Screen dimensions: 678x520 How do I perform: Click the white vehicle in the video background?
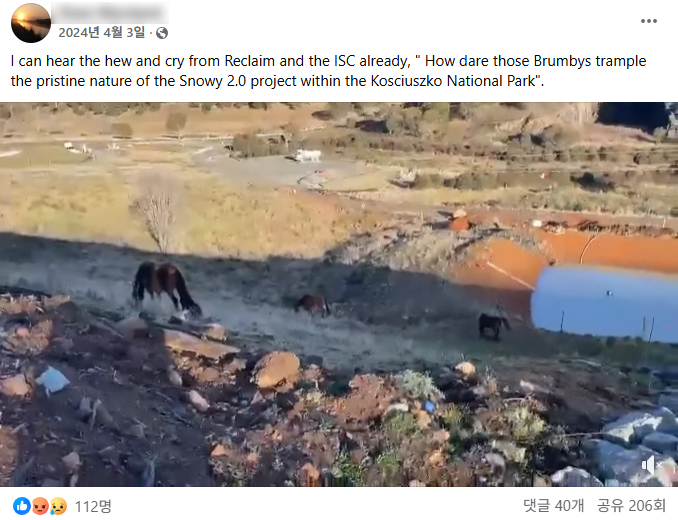click(x=308, y=156)
